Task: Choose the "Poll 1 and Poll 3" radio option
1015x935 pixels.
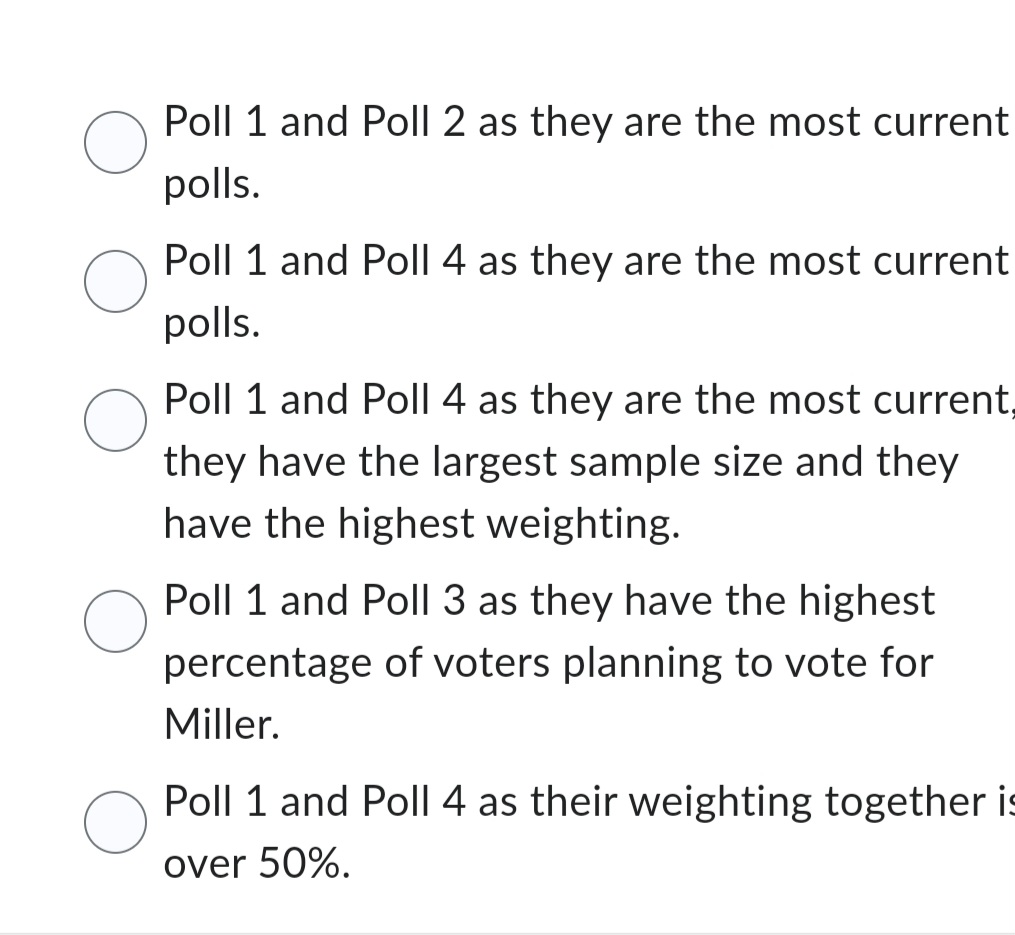Action: 116,621
